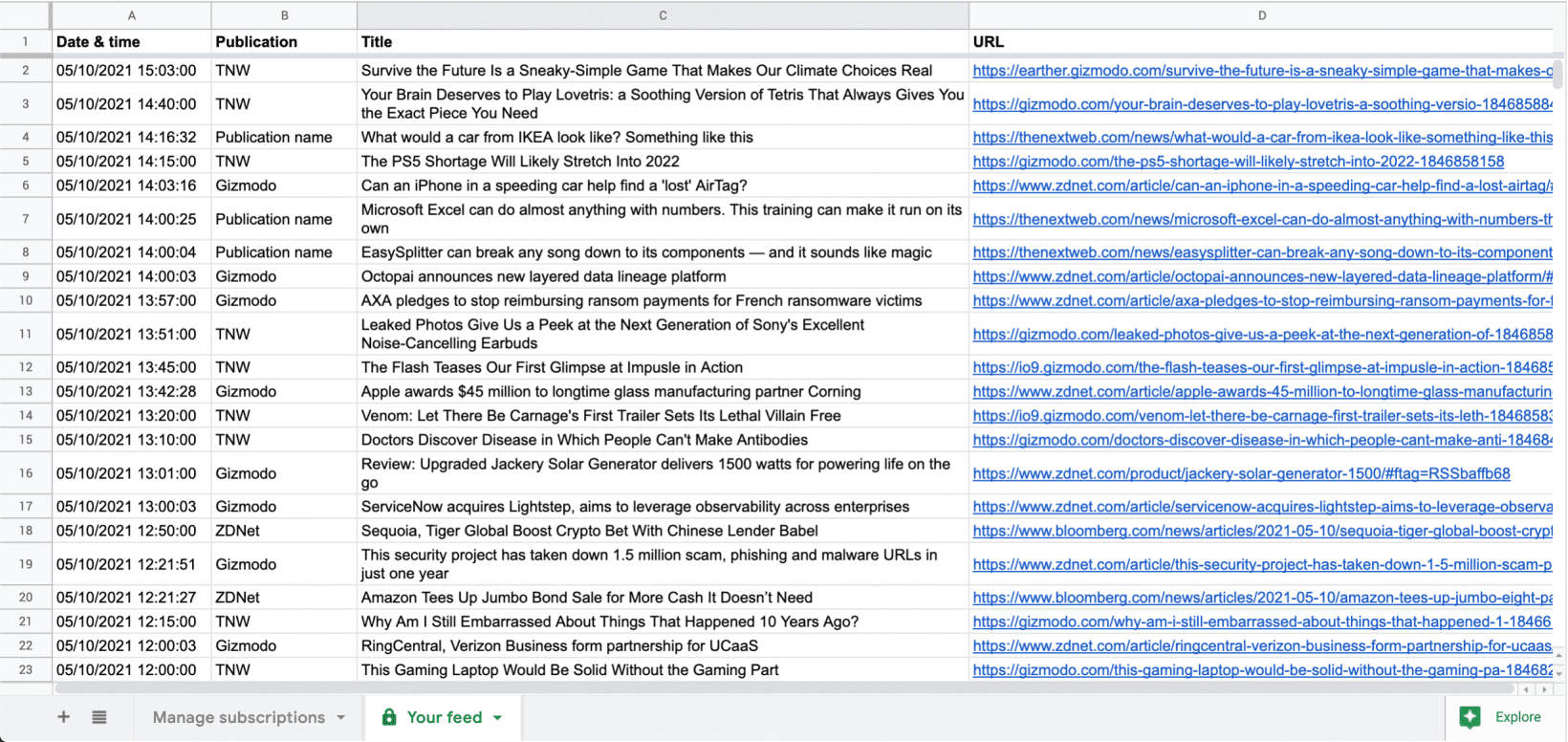Click the title 'The PS5 Shortage Will Likely Stretch Into 2022'
The image size is (1568, 742).
pyautogui.click(x=520, y=162)
